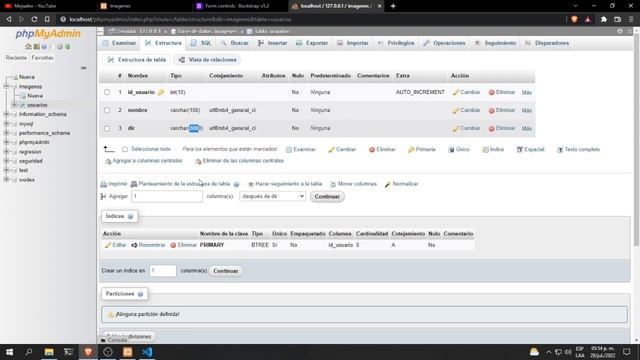
Task: Click pencil Cambiar icon for id_usuario row
Action: click(456, 92)
